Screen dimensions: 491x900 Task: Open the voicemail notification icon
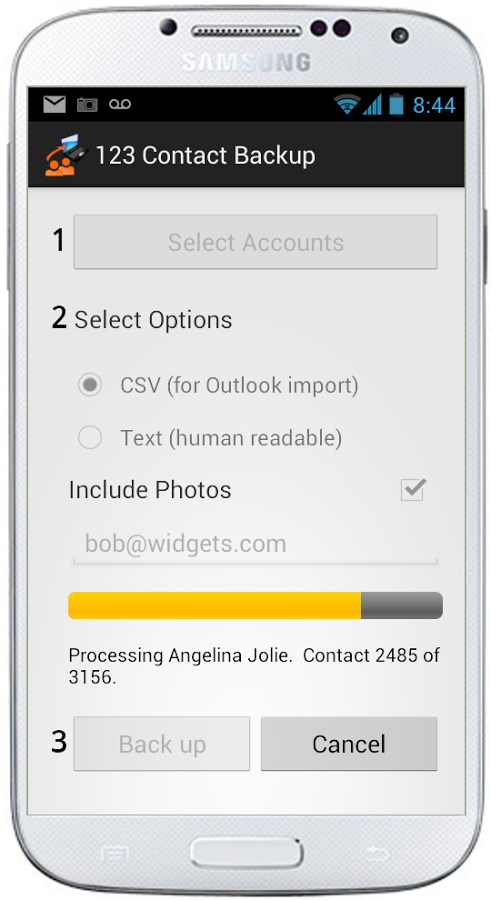point(120,104)
